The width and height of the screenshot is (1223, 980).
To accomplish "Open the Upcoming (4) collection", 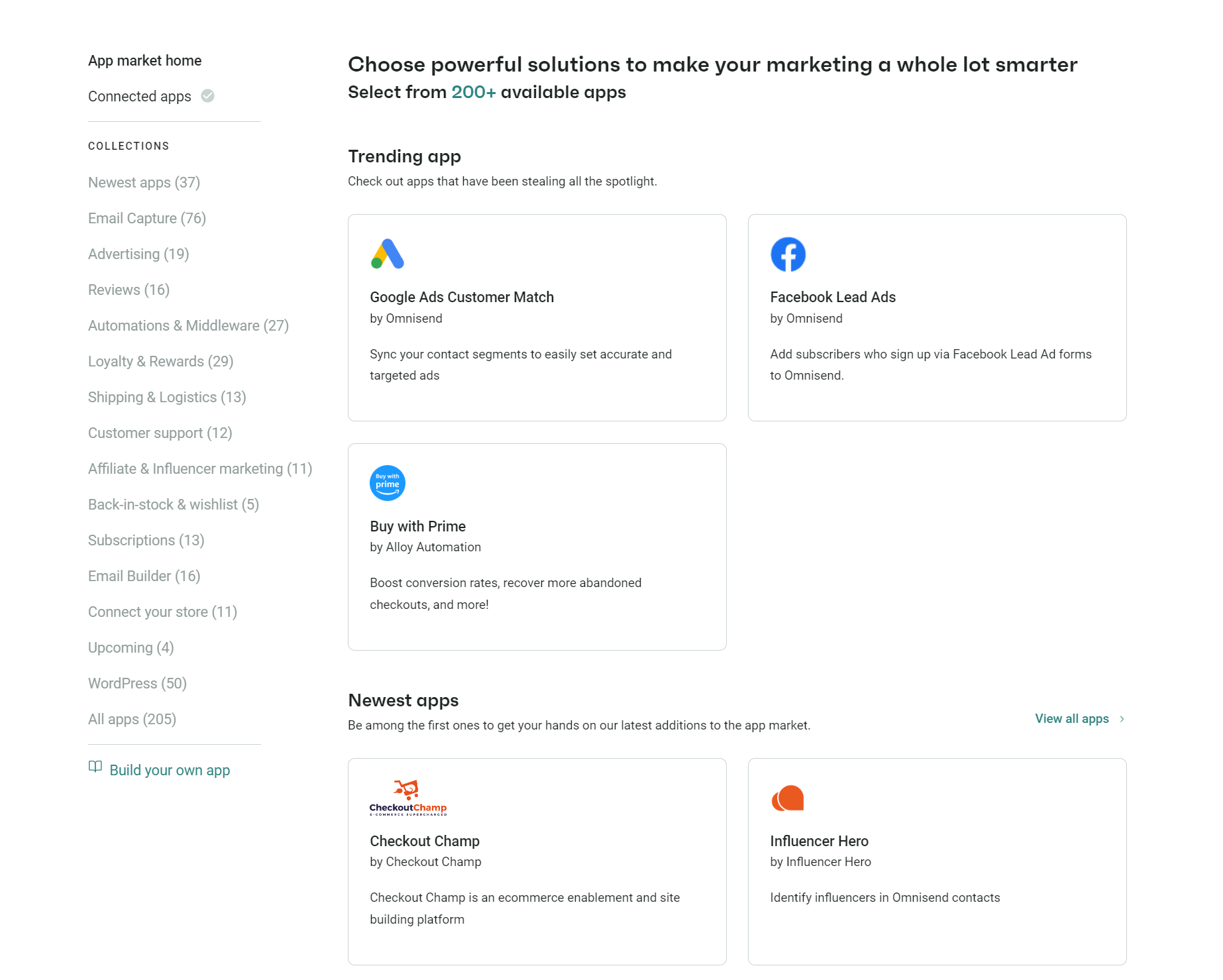I will click(131, 647).
